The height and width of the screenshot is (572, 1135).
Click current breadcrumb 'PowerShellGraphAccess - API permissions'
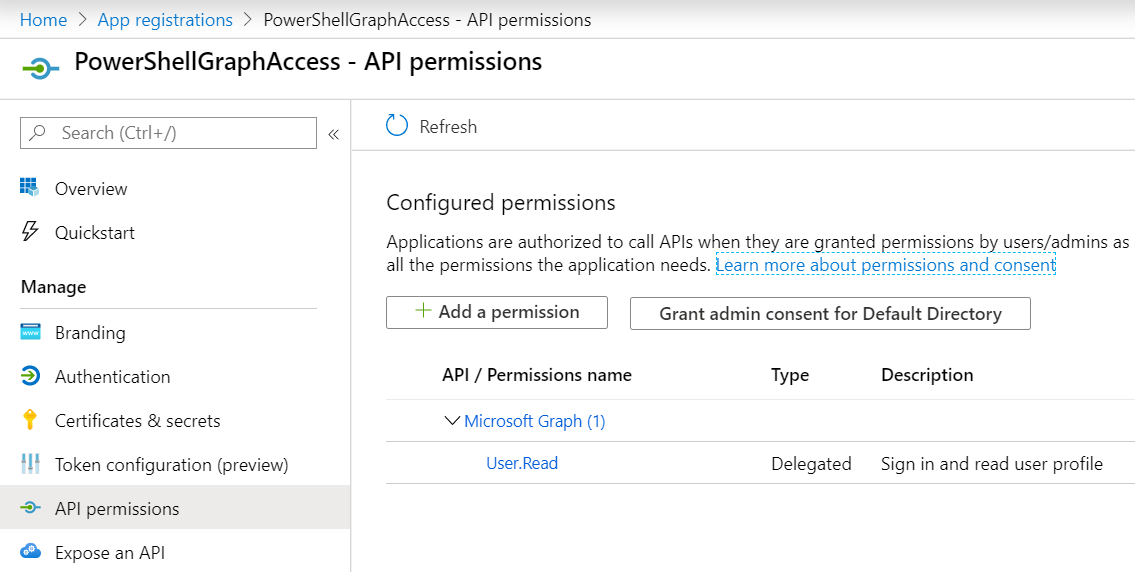point(427,20)
